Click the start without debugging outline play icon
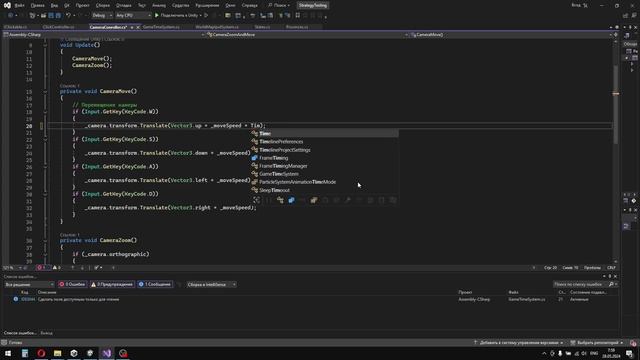This screenshot has width=640, height=360. tap(206, 16)
